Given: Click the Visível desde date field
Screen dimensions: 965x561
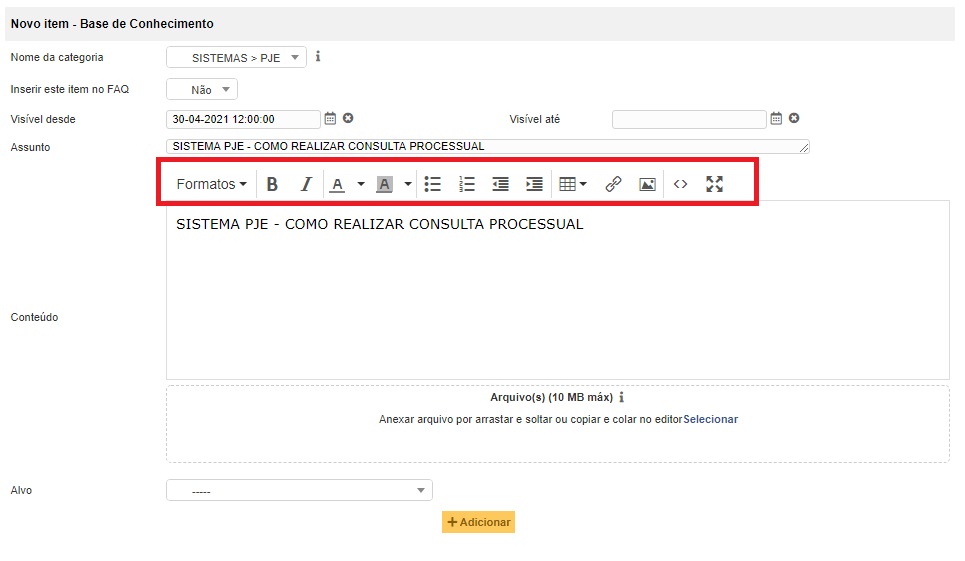Looking at the screenshot, I should click(x=243, y=119).
